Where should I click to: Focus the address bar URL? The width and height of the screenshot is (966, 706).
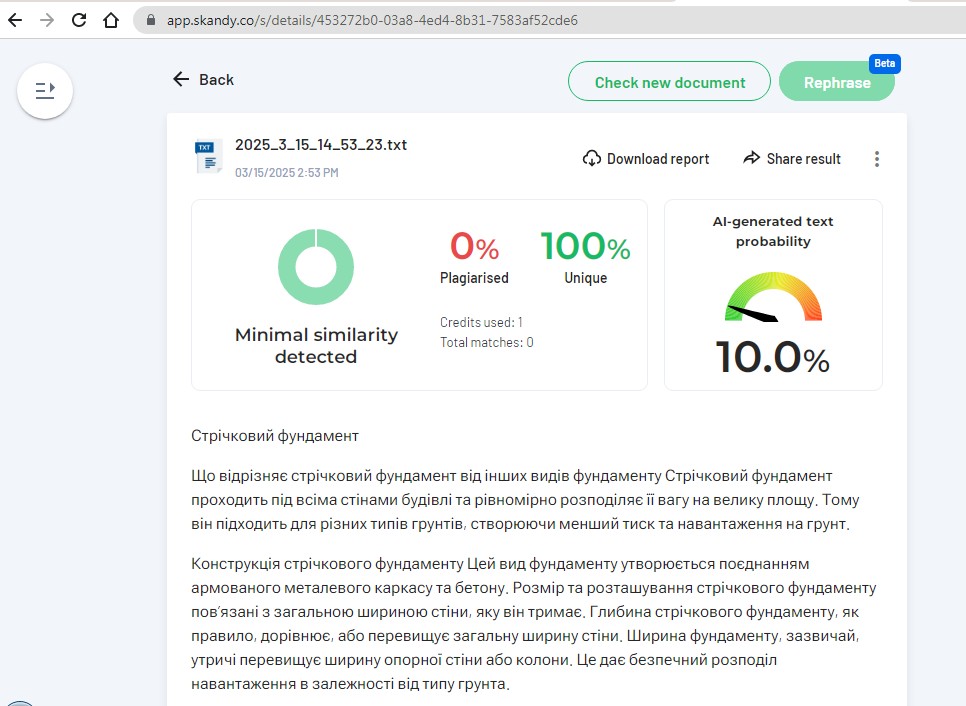point(372,20)
